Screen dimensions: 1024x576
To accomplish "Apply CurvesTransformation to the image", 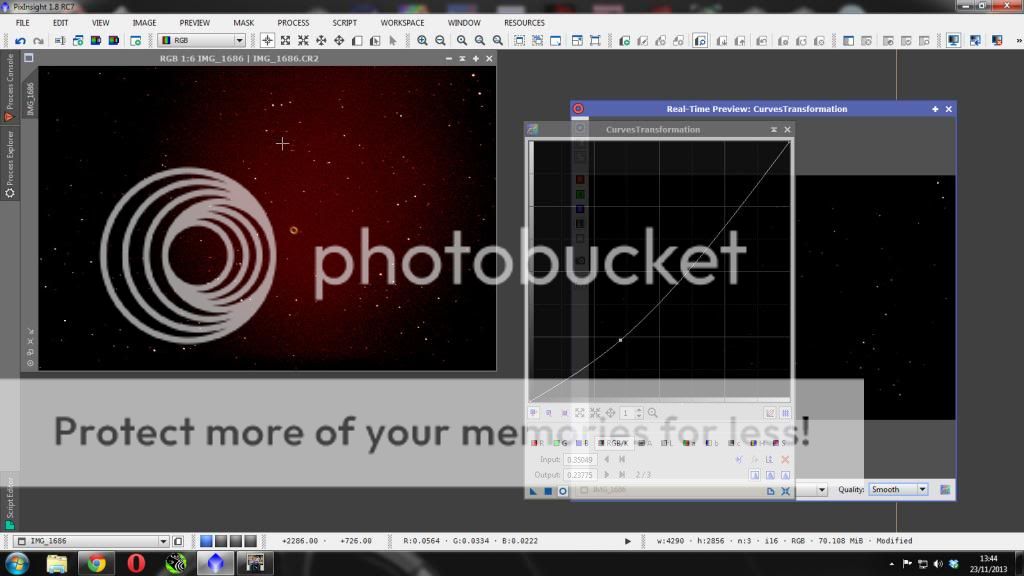I will [546, 490].
